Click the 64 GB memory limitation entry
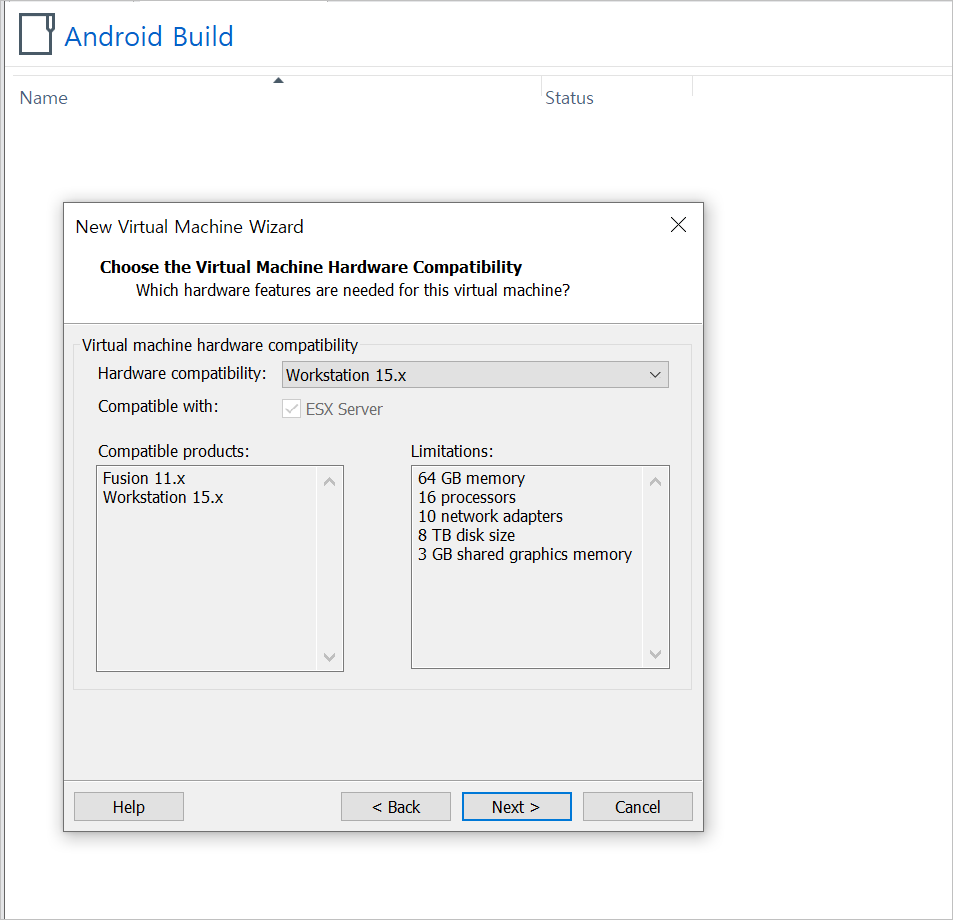953x920 pixels. tap(472, 478)
